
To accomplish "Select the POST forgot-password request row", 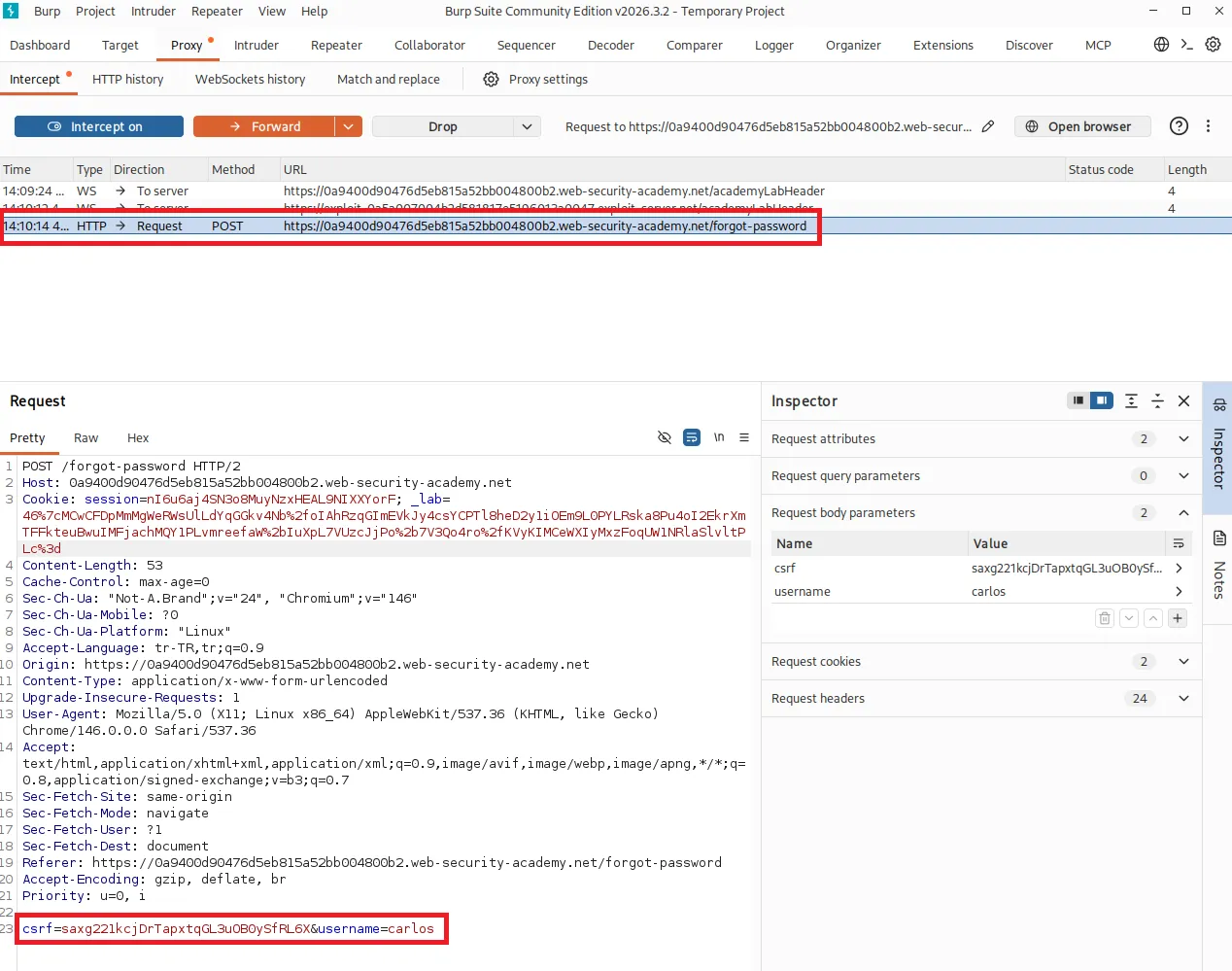I will (616, 225).
